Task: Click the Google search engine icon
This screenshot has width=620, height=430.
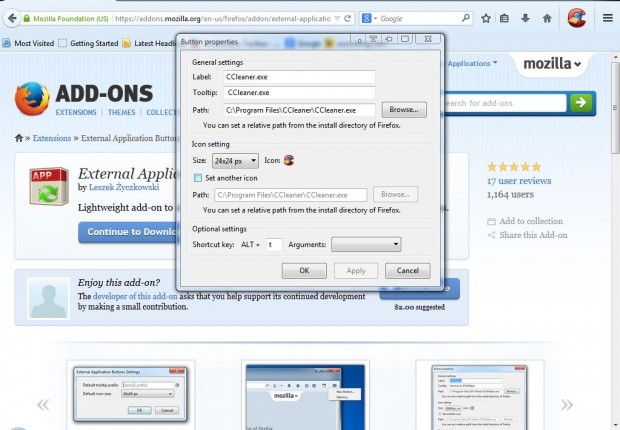Action: coord(366,18)
